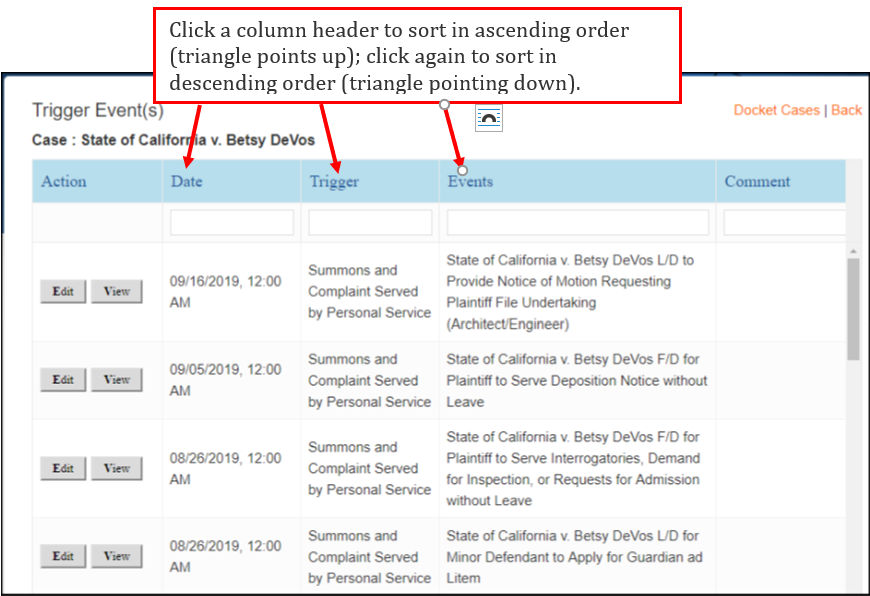Select the '09/16/2019, 12:00 AM' date cell
870x596 pixels.
point(225,292)
